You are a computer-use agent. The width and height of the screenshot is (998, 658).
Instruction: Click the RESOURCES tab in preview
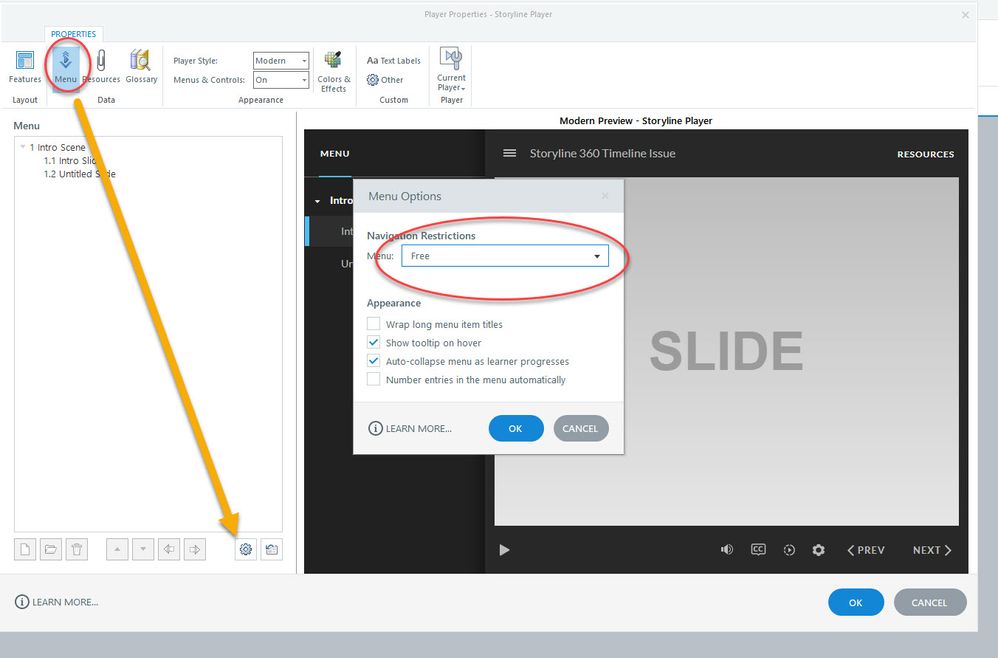pos(925,154)
